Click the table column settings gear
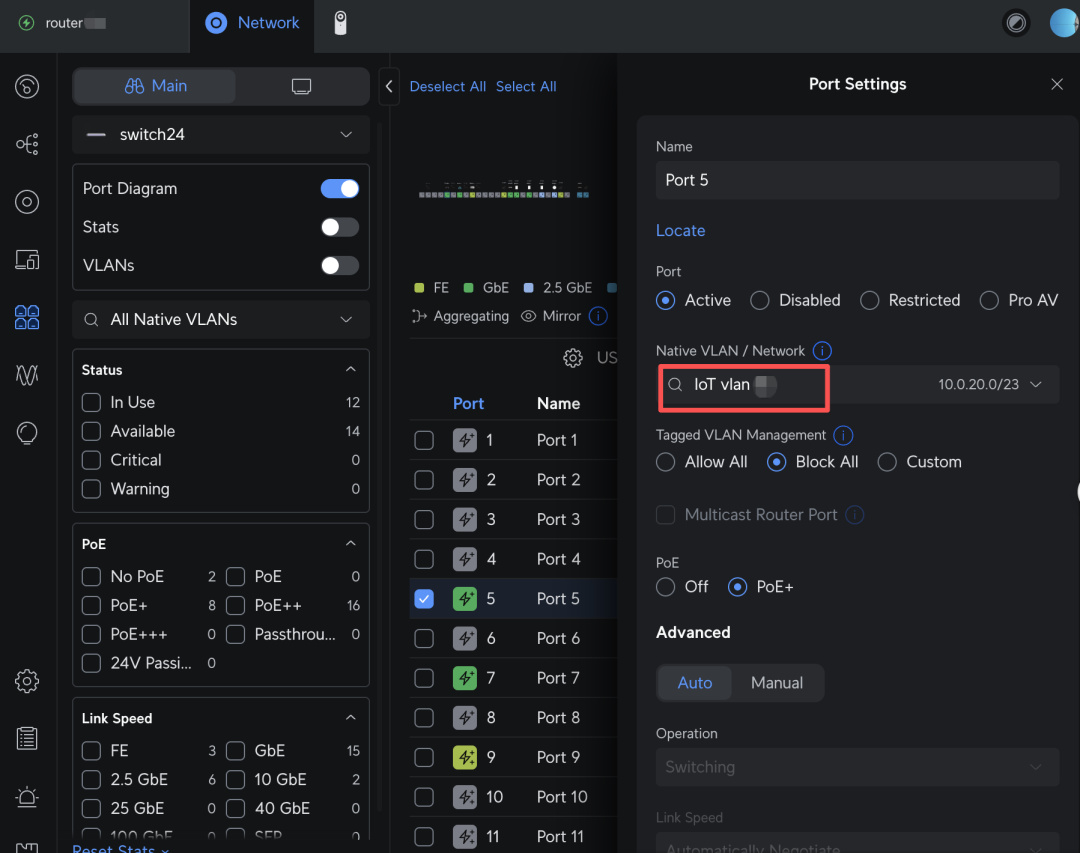 click(572, 358)
